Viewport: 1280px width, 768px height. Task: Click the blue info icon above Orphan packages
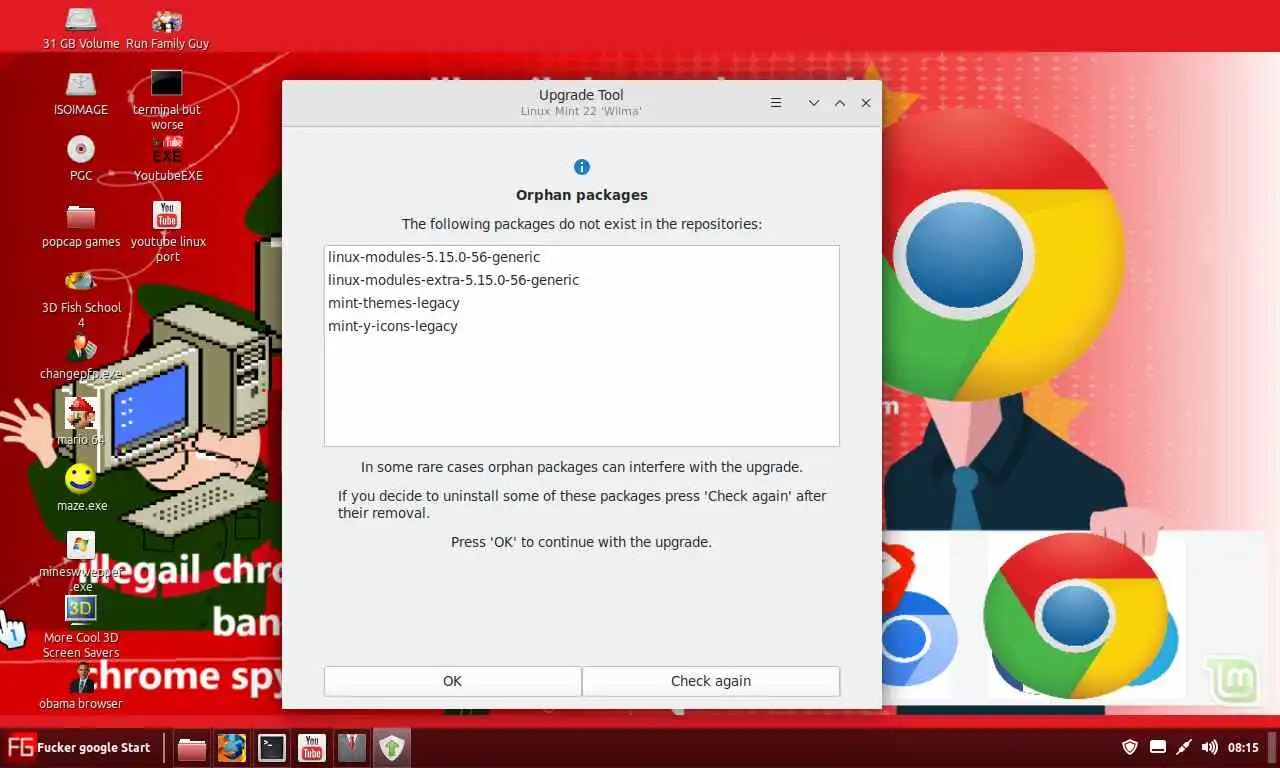[x=582, y=167]
